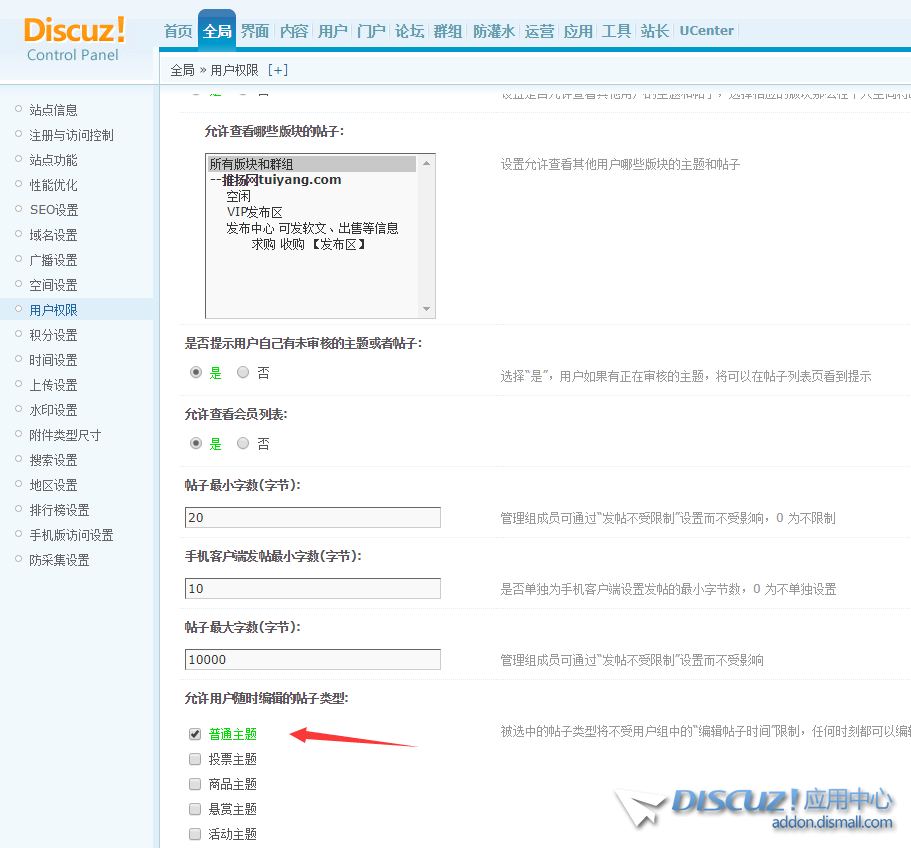Click the [+] add shortcut icon
Viewport: 911px width, 848px height.
point(278,70)
